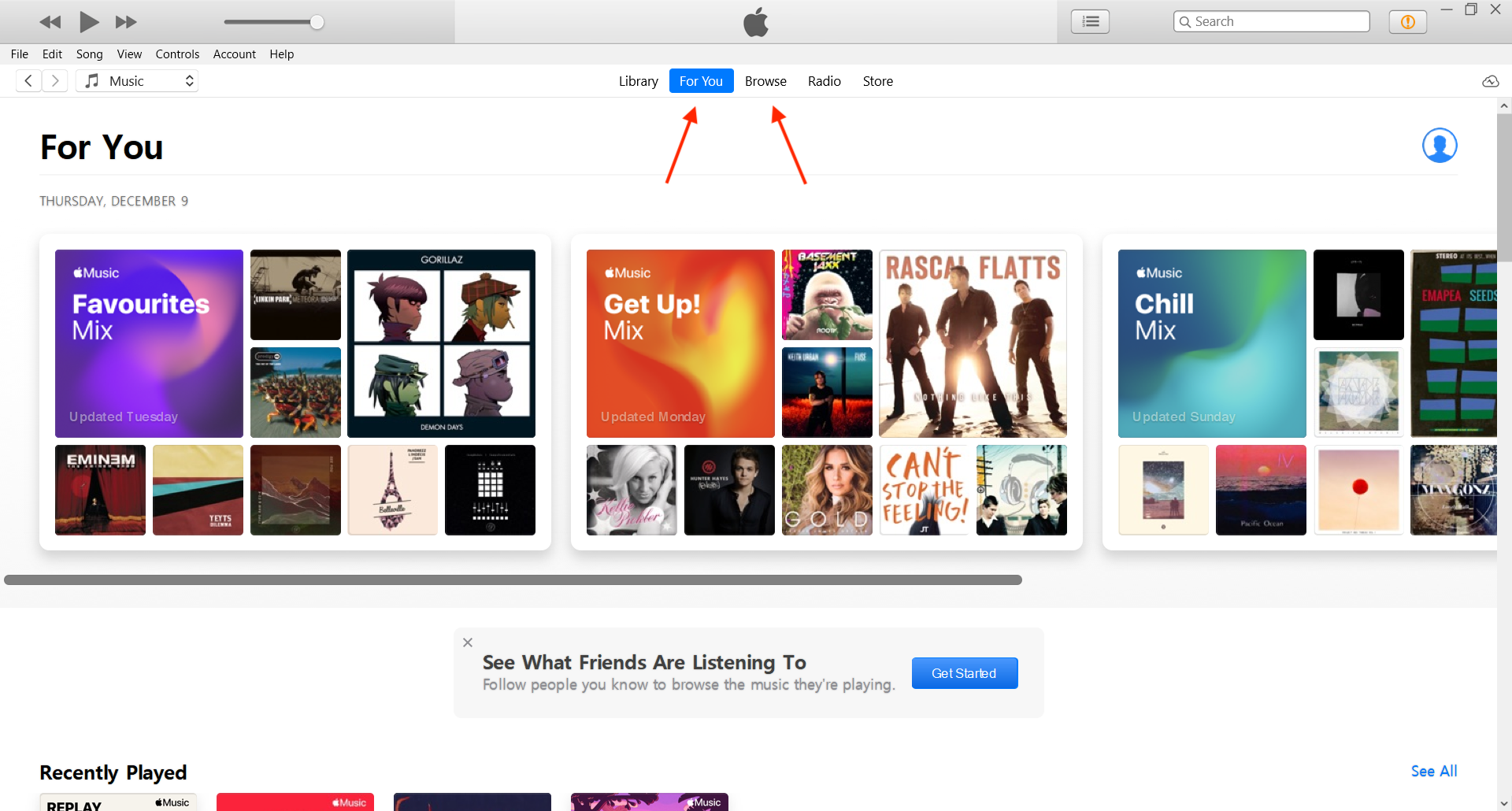
Task: Open the account profile icon
Action: coord(1439,146)
